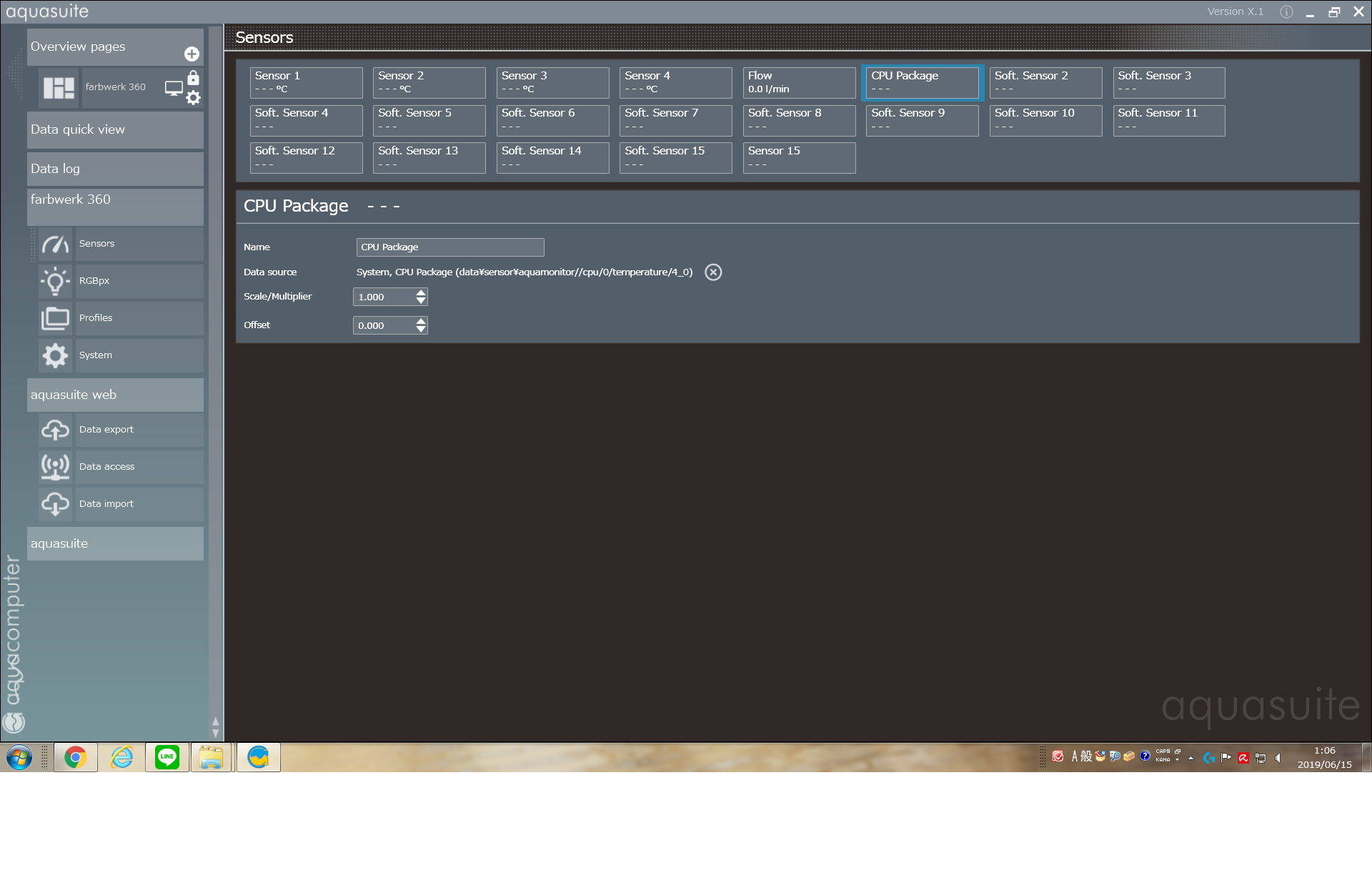
Task: Expand the Data log section
Action: pyautogui.click(x=115, y=169)
